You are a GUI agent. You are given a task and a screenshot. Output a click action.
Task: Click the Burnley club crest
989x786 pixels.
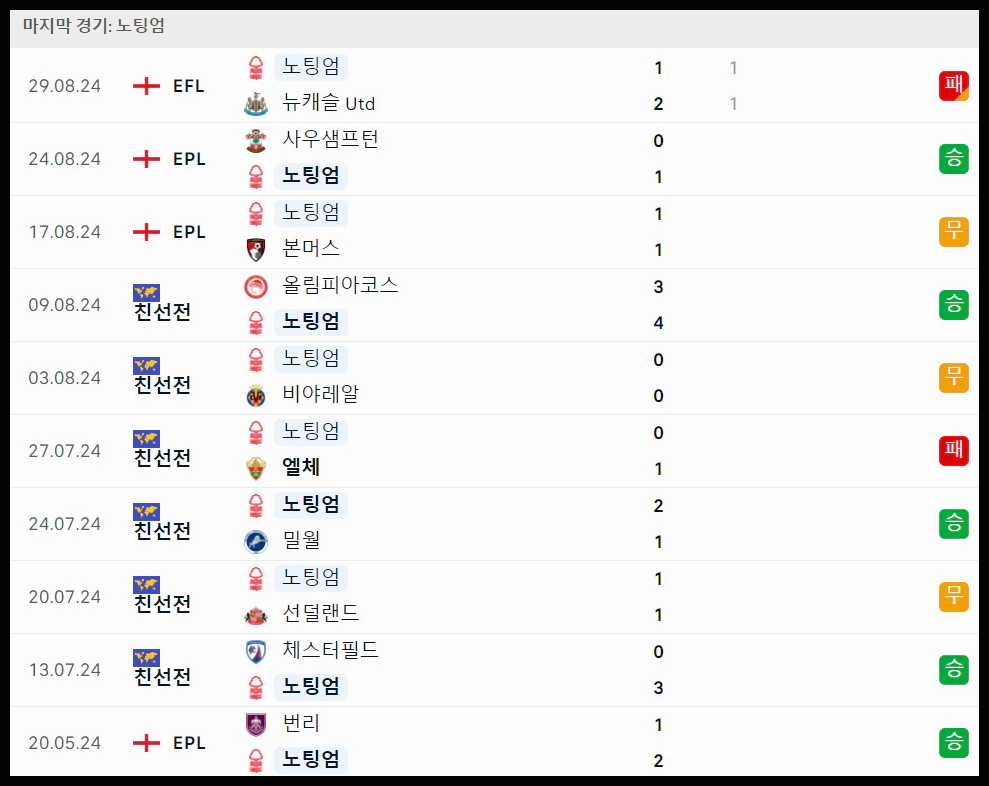(x=255, y=725)
